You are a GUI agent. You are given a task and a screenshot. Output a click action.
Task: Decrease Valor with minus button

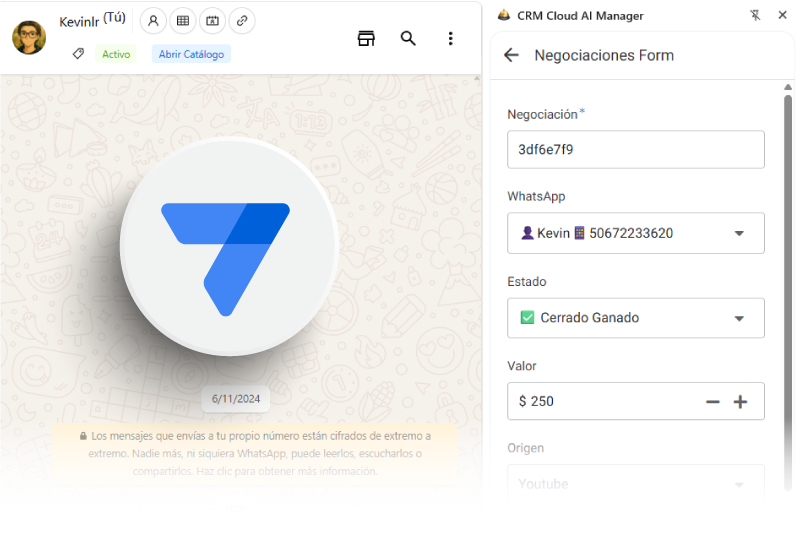(713, 402)
